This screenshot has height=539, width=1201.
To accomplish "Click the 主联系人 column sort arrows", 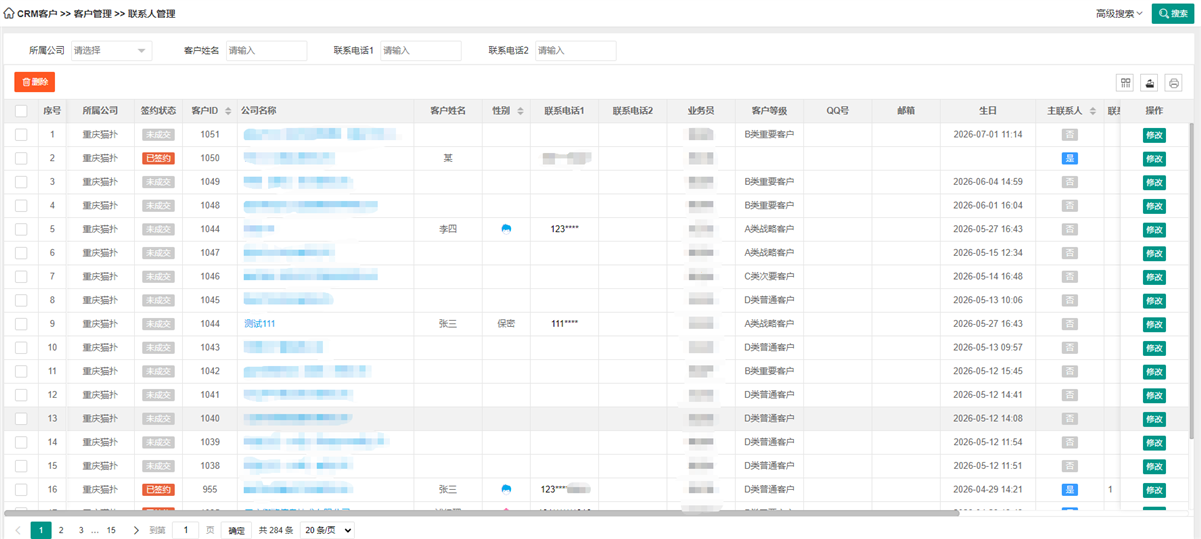I will click(x=1091, y=111).
